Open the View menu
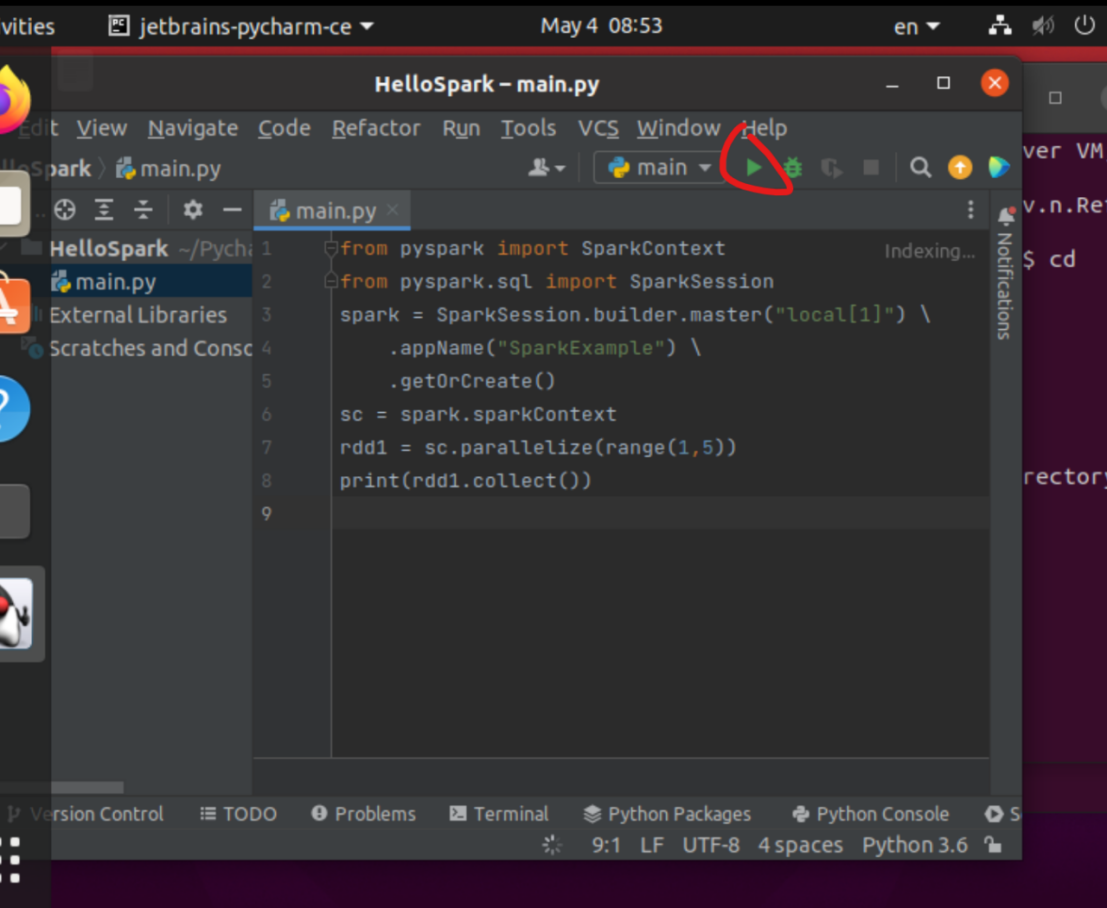 pos(102,128)
